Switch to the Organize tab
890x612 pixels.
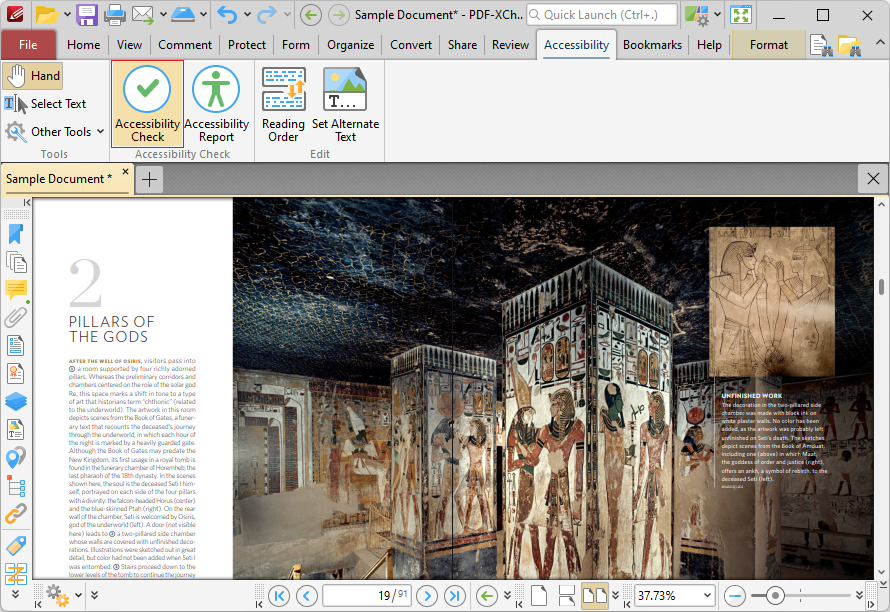350,45
